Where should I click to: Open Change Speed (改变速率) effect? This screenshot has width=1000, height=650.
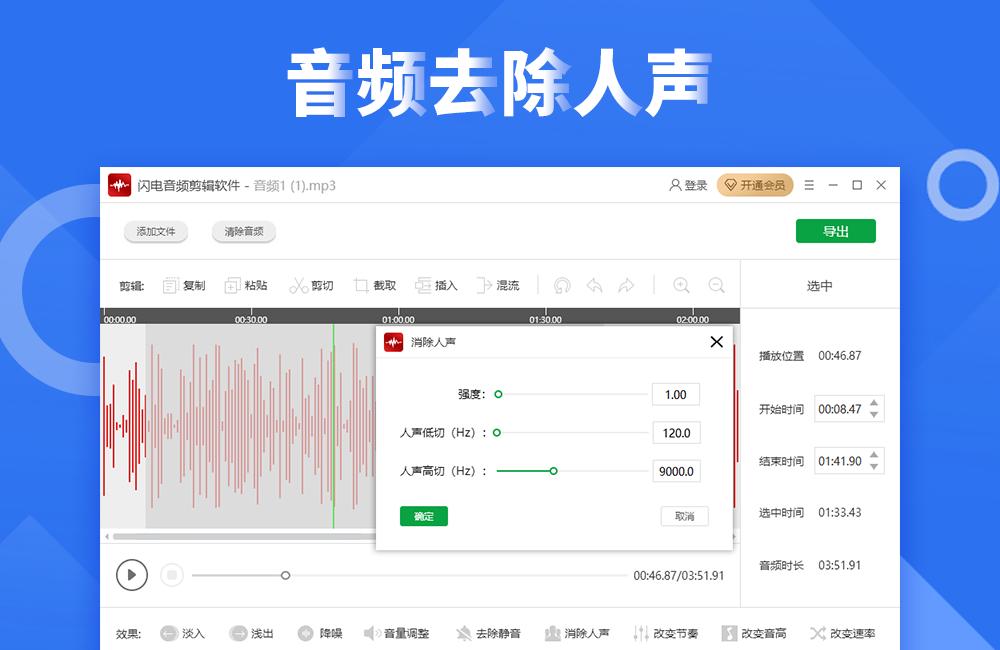tap(842, 633)
